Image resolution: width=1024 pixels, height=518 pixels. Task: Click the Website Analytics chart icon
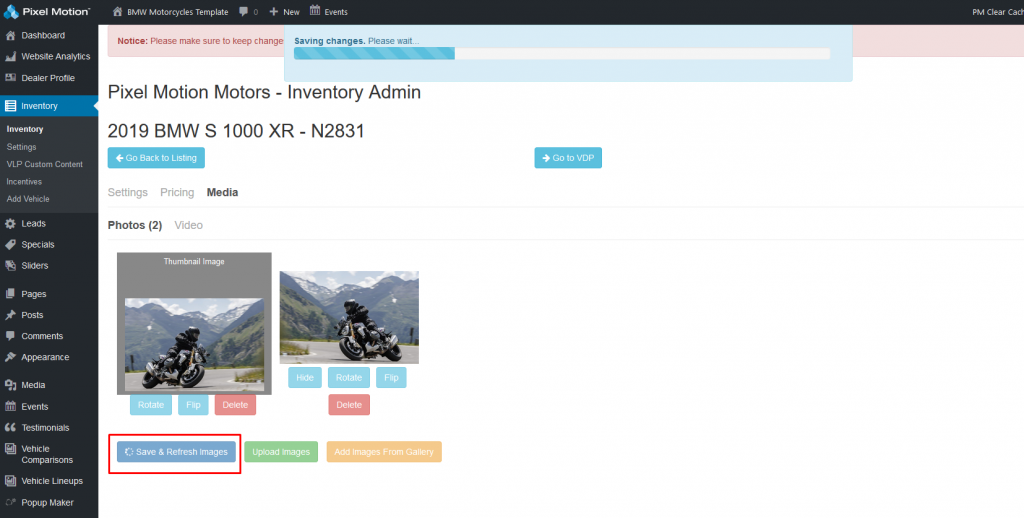tap(10, 57)
